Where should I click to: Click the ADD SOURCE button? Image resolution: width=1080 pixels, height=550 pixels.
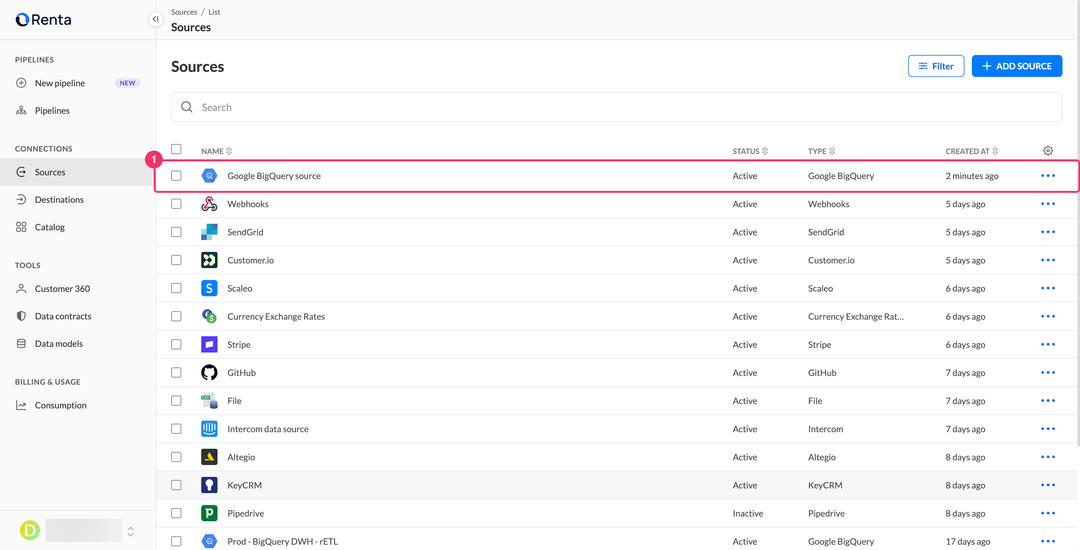[1017, 66]
